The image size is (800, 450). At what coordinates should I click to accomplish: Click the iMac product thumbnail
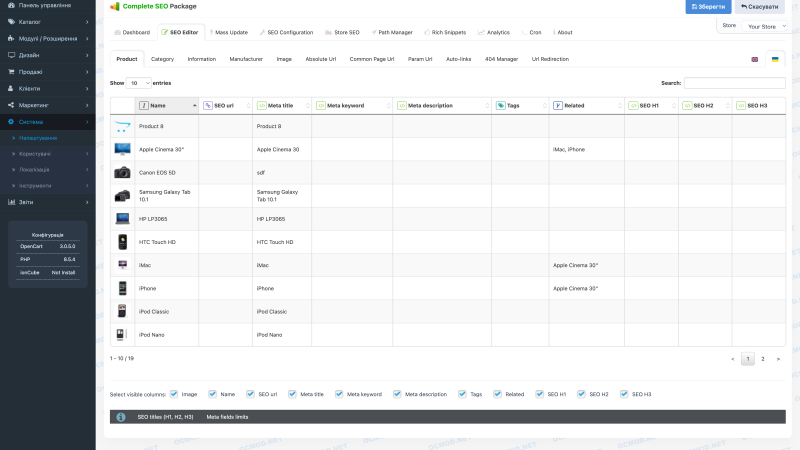tap(122, 265)
